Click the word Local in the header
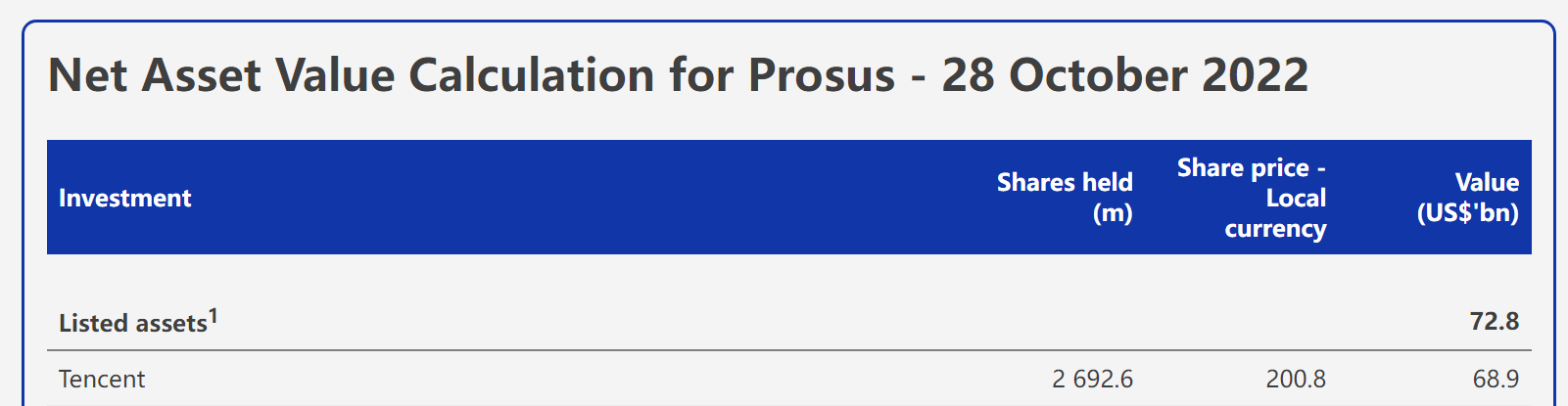Image resolution: width=1568 pixels, height=406 pixels. pyautogui.click(x=1296, y=199)
